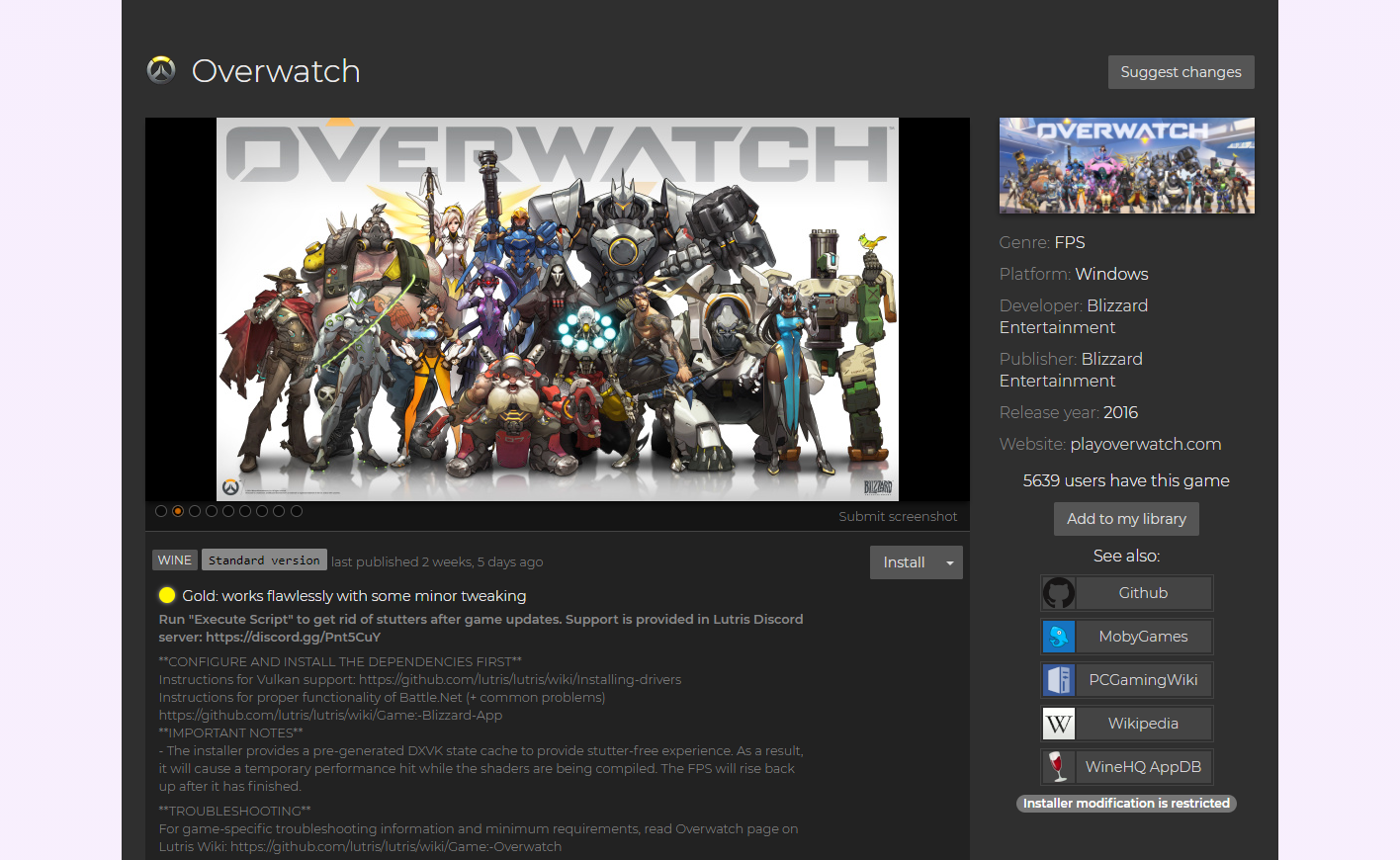Click 'Gold: works flawlessly with some minor tweaking'

click(x=354, y=596)
